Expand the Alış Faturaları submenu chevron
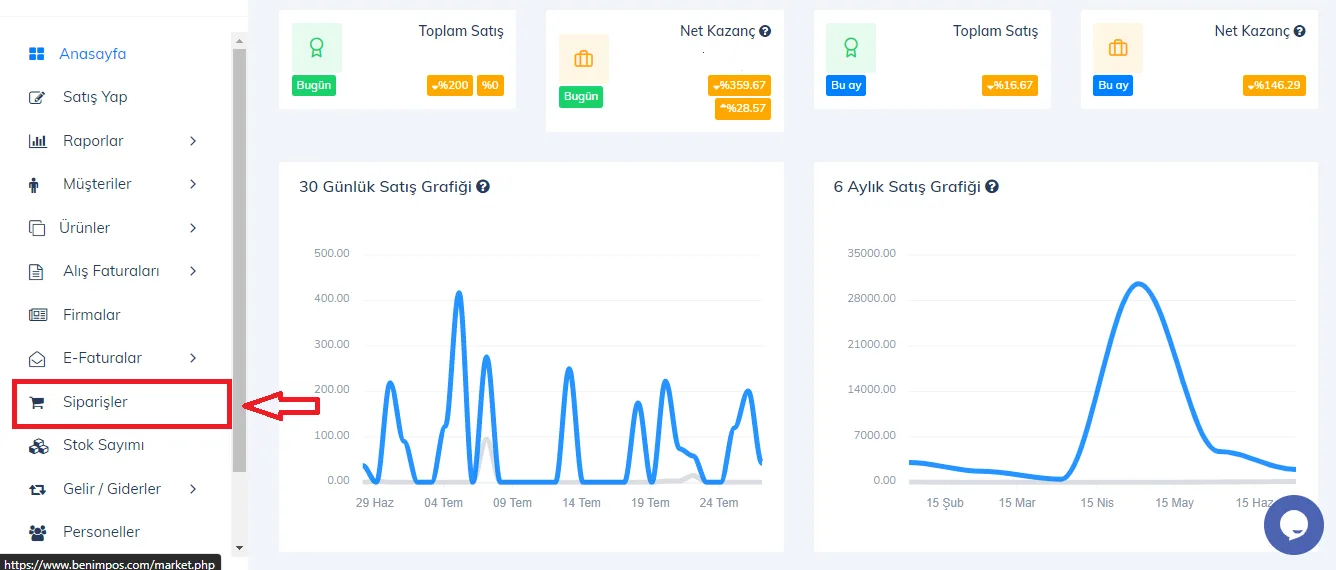Viewport: 1336px width, 570px height. tap(193, 271)
